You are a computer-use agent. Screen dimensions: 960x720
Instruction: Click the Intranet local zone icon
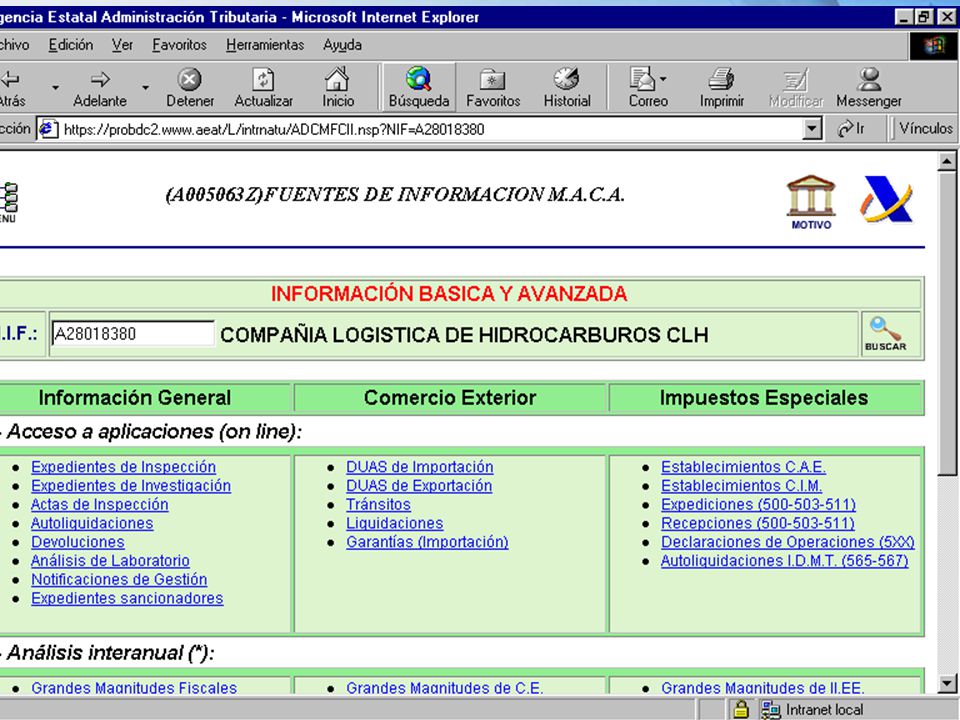point(771,710)
